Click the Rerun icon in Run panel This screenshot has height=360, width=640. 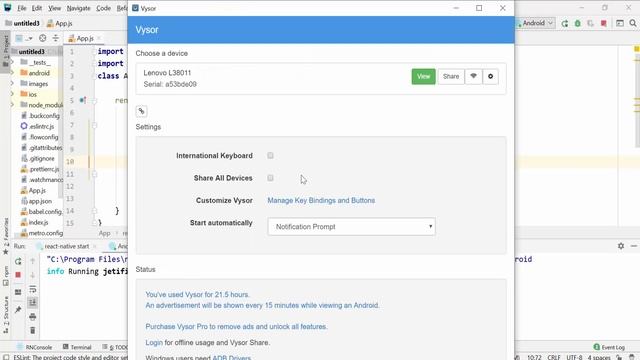click(18, 261)
